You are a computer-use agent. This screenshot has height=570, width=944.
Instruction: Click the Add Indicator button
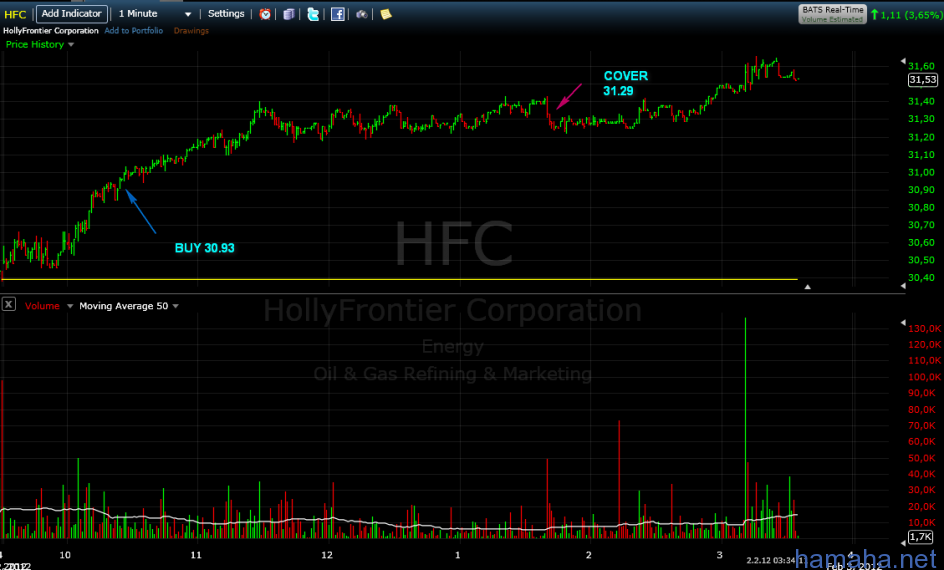[71, 14]
